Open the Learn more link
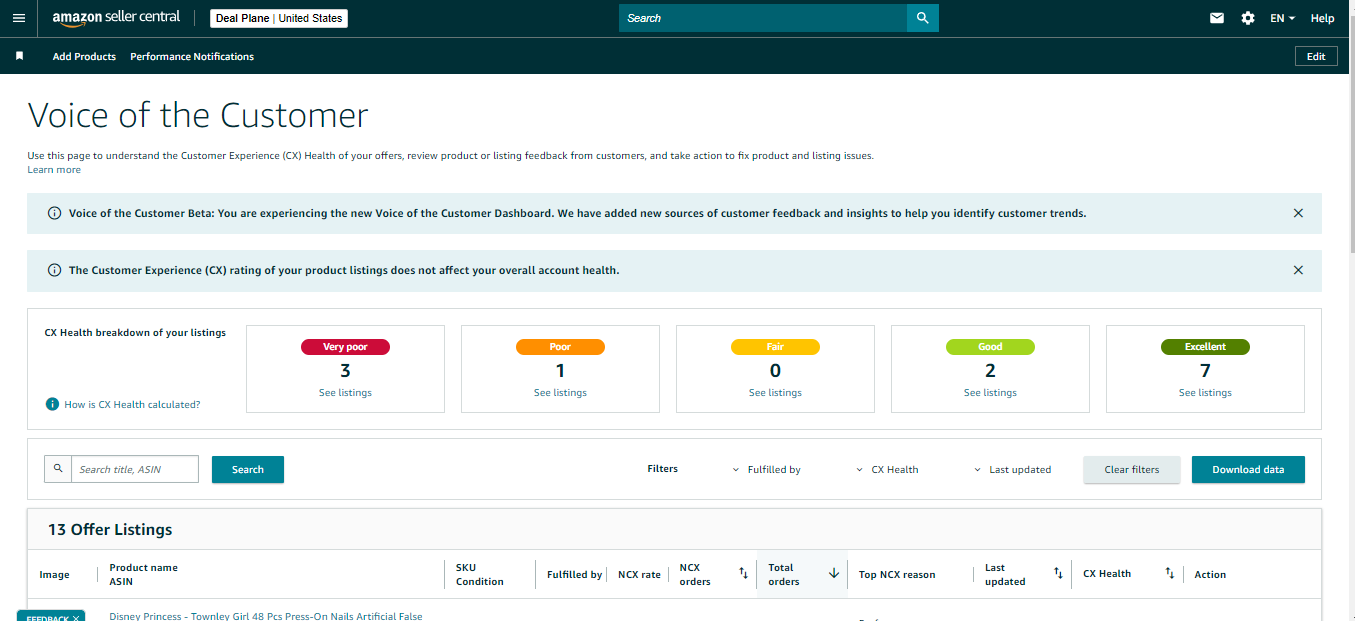1355x621 pixels. tap(54, 169)
